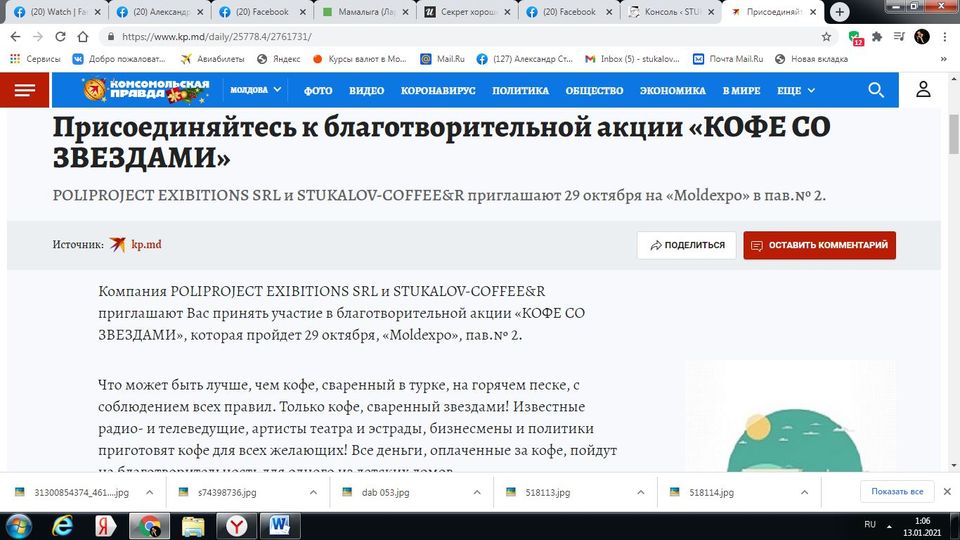The image size is (960, 540).
Task: Open the Chrome profile avatar
Action: pos(921,37)
